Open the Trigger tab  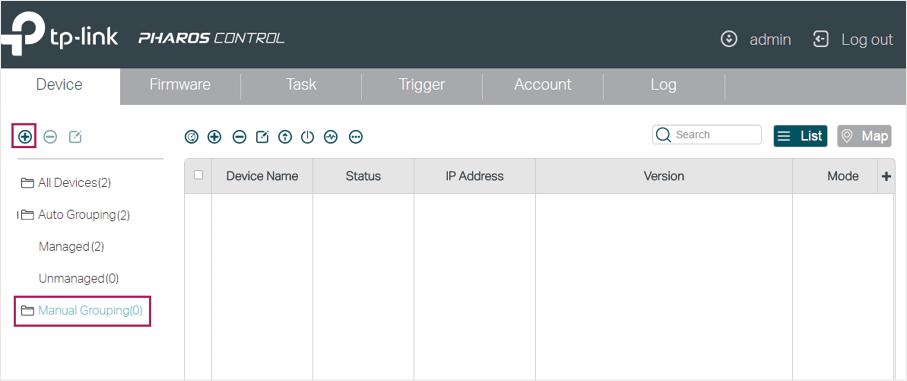[422, 84]
